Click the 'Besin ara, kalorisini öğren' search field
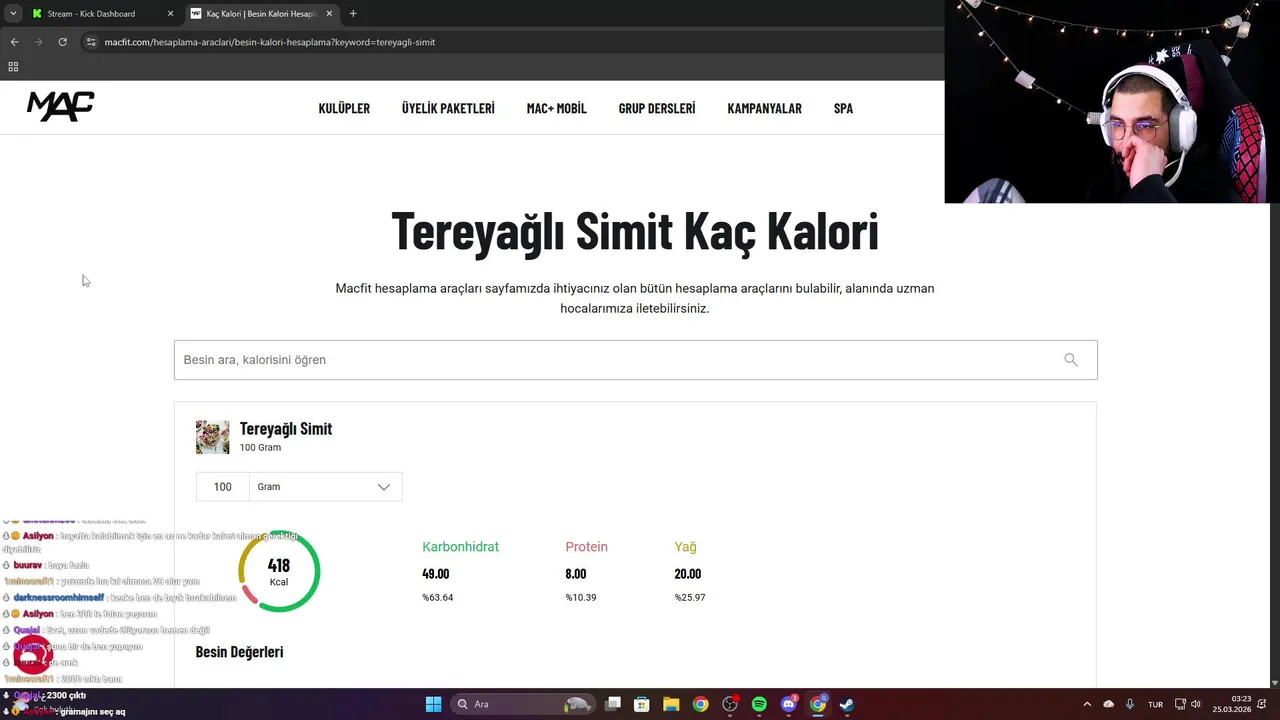 tap(636, 360)
